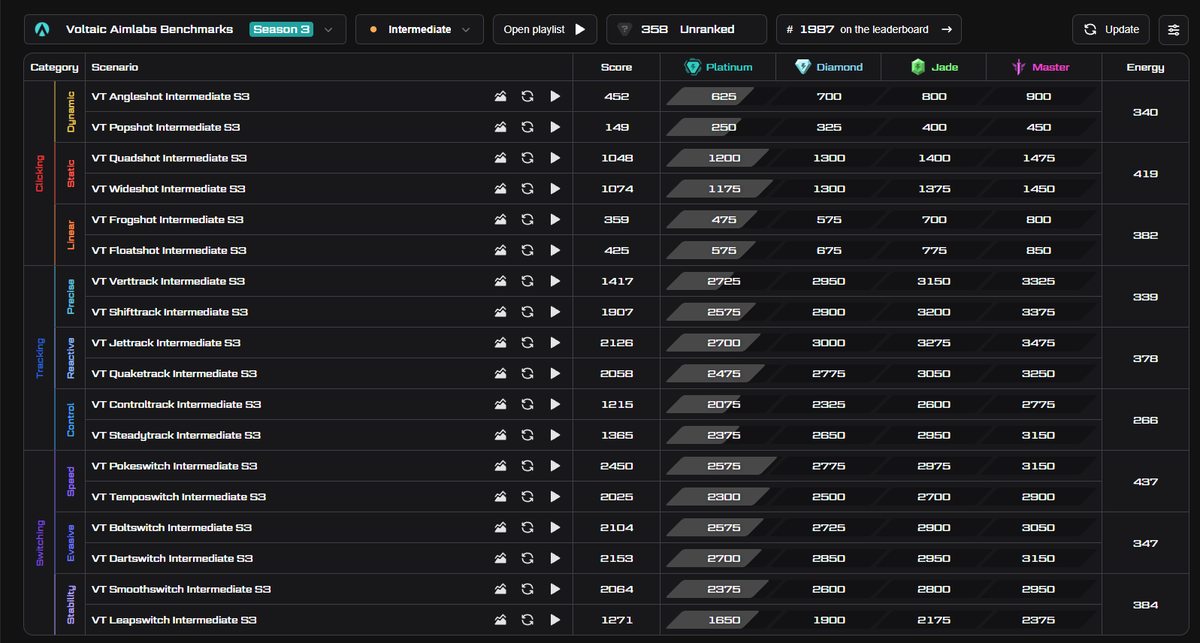Click the Score column header
Viewport: 1200px width, 643px height.
pos(617,67)
